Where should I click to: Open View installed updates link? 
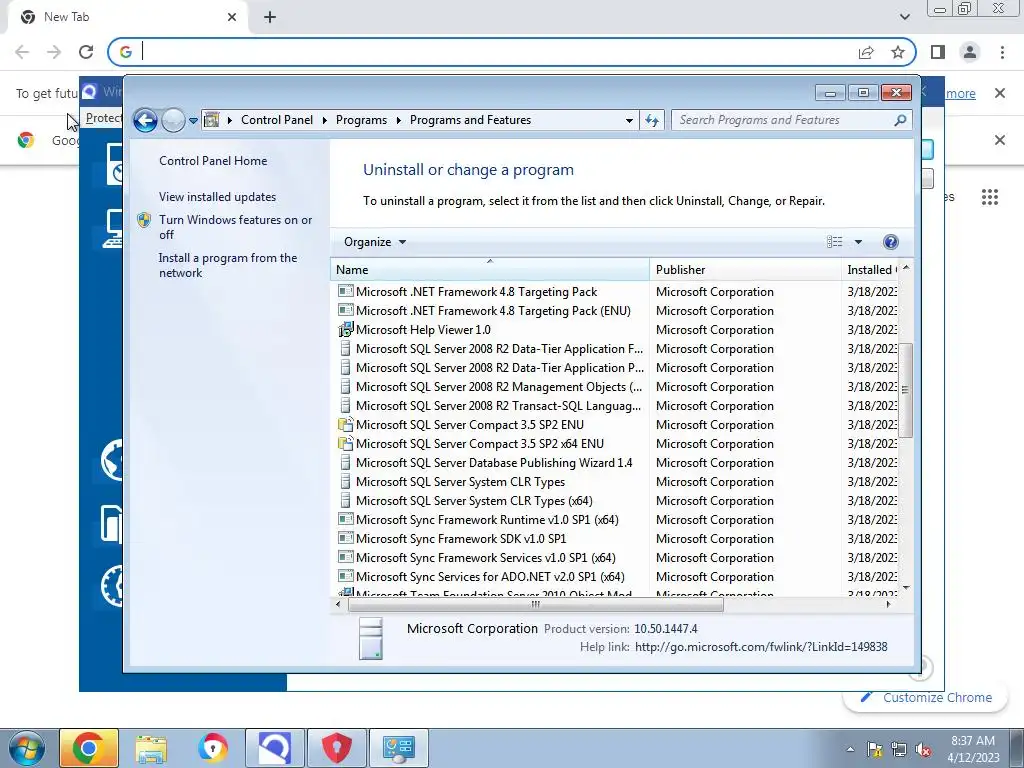(217, 197)
